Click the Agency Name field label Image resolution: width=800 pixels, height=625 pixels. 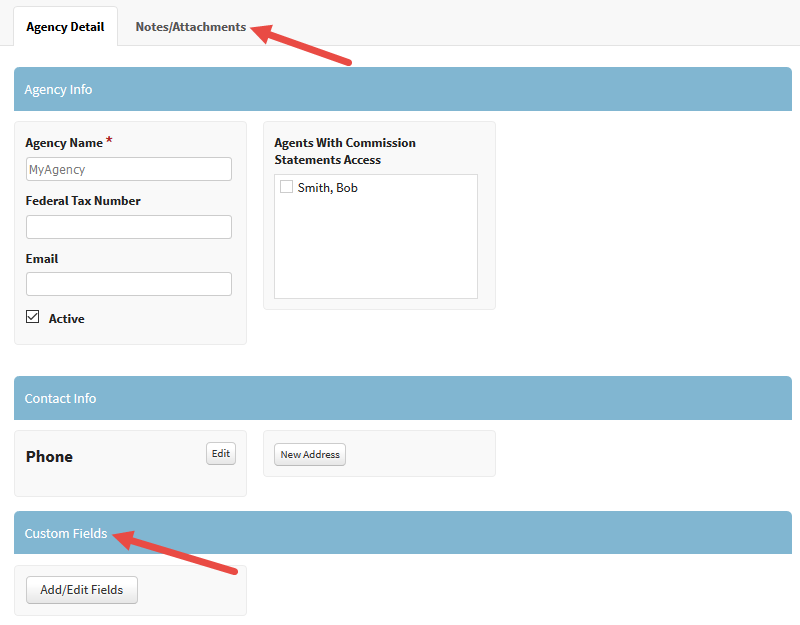[63, 143]
